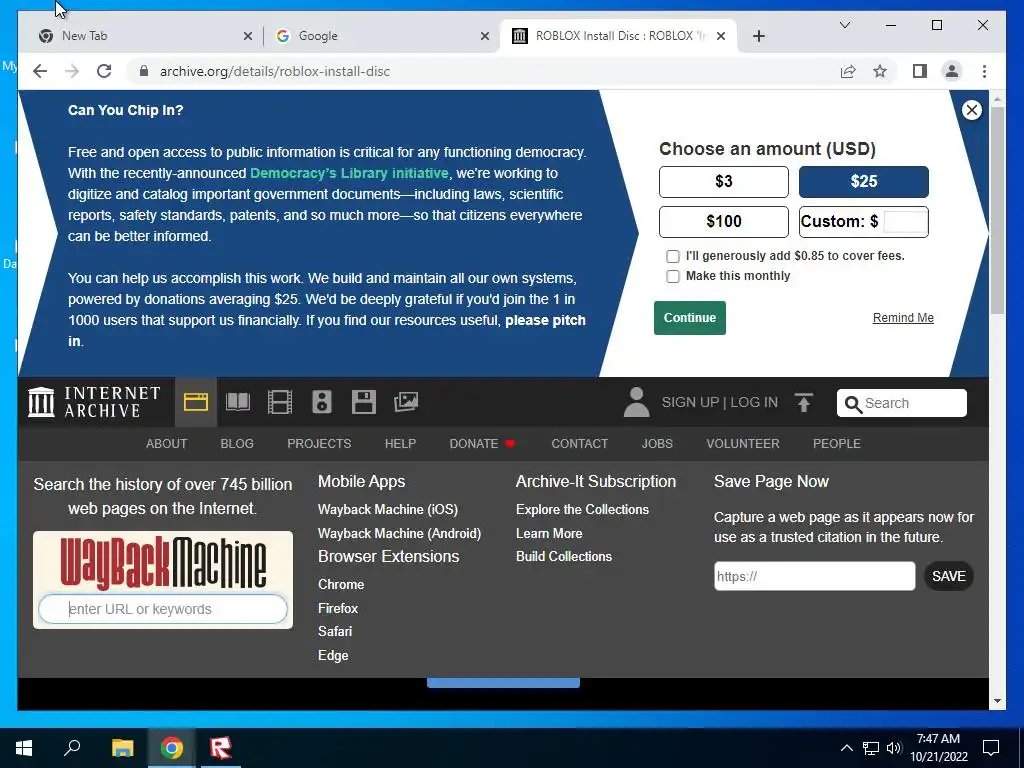Open the Windows Start menu
Screen dimensions: 1024x768
[24, 748]
